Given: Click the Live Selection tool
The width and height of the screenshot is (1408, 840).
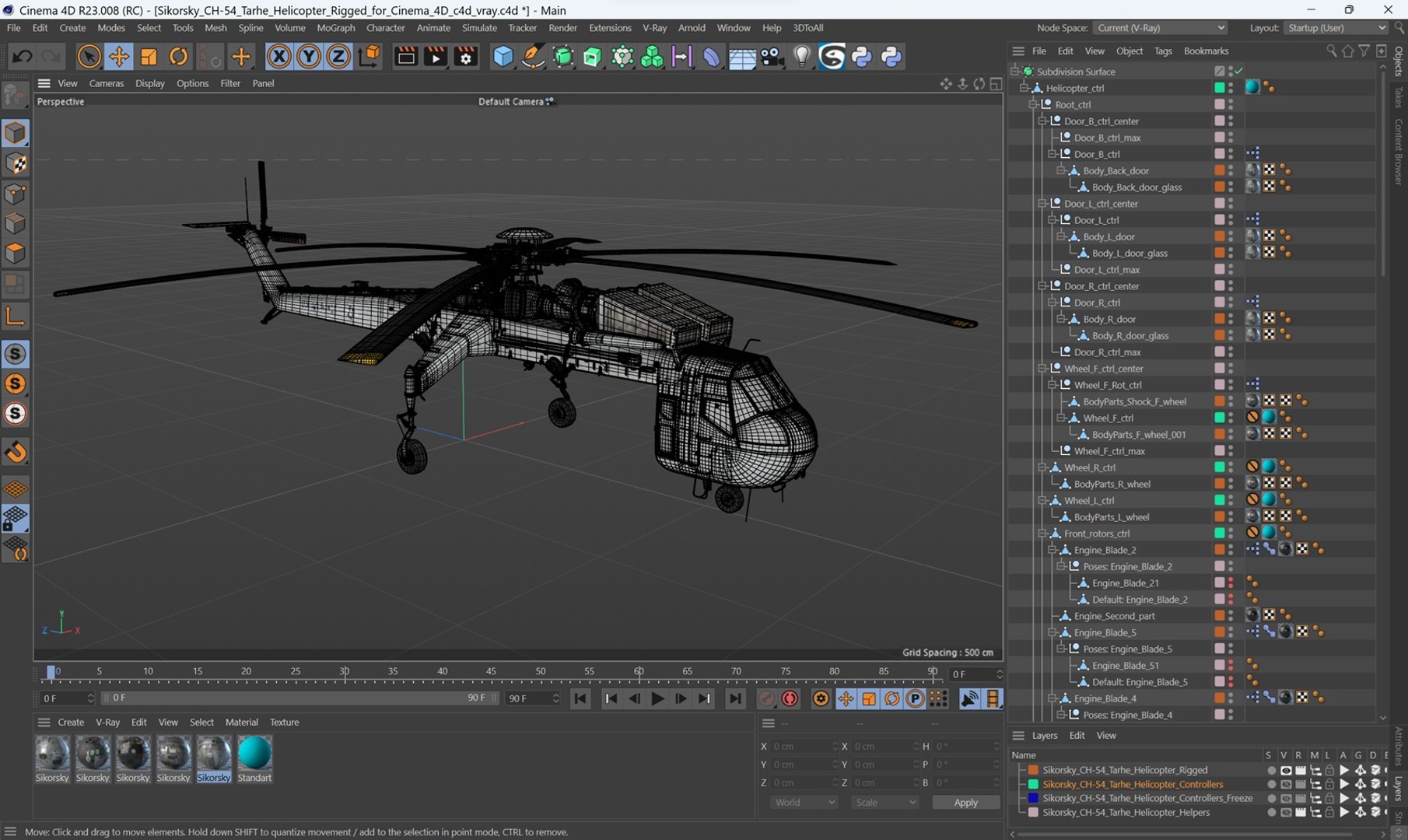Looking at the screenshot, I should click(89, 56).
